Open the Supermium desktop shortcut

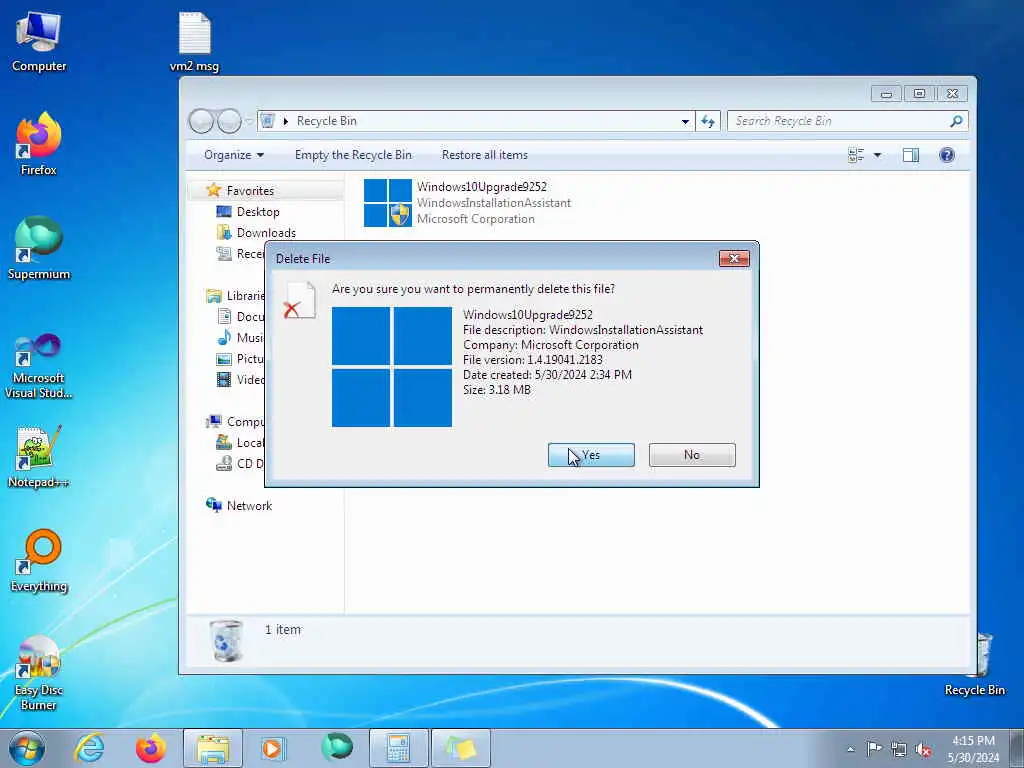(x=39, y=248)
